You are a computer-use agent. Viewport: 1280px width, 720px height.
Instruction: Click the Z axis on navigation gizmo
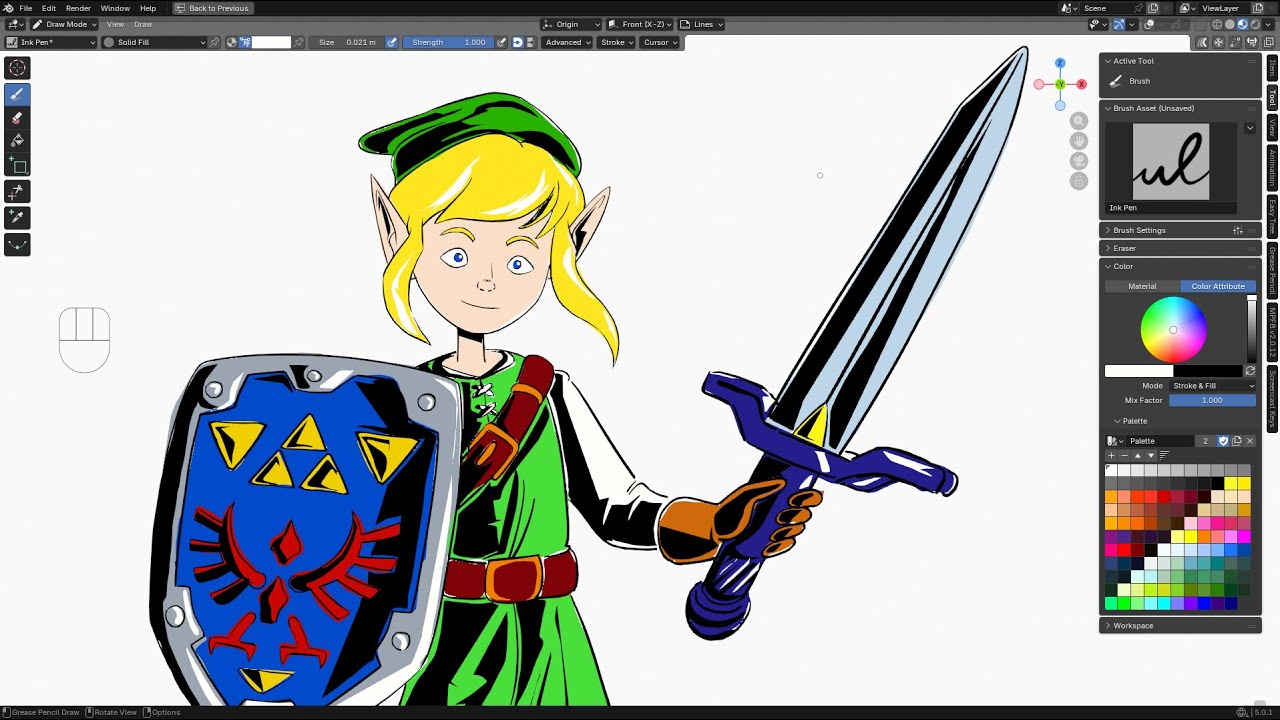click(1060, 64)
